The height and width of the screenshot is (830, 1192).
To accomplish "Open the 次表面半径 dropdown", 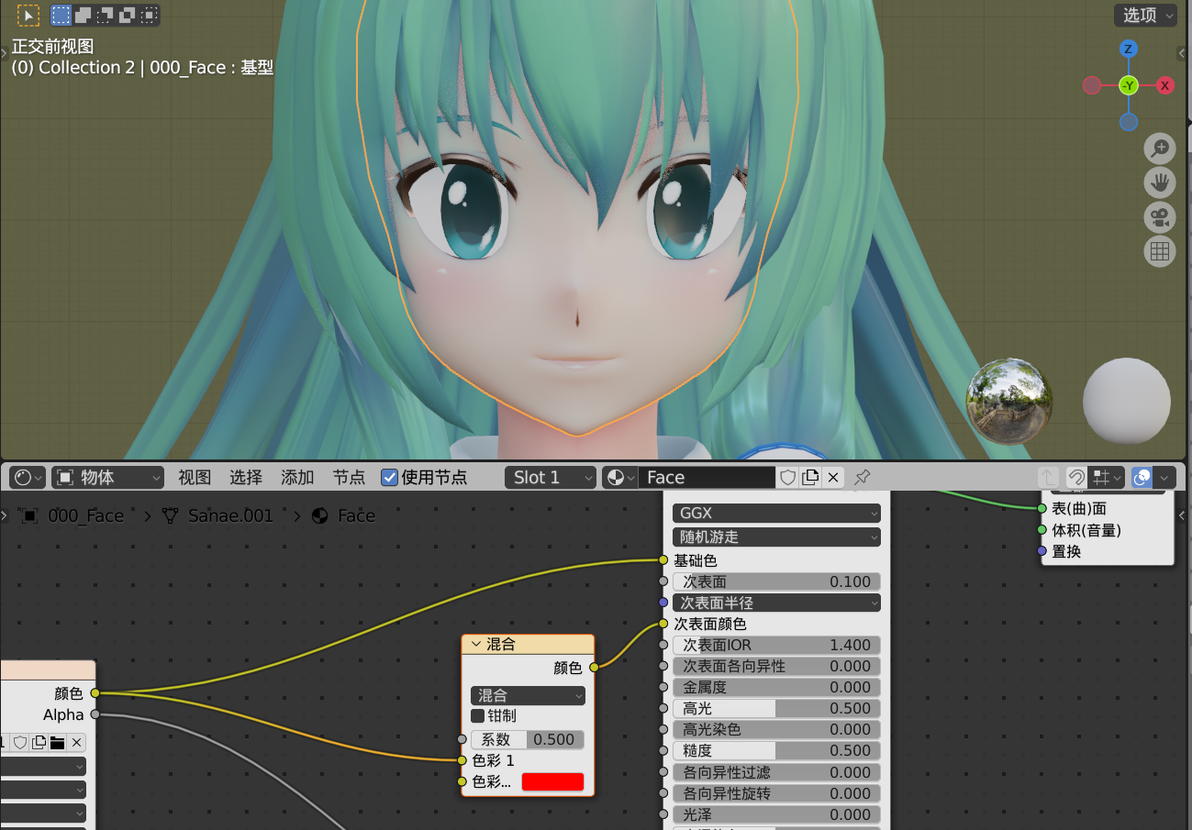I will click(x=776, y=603).
